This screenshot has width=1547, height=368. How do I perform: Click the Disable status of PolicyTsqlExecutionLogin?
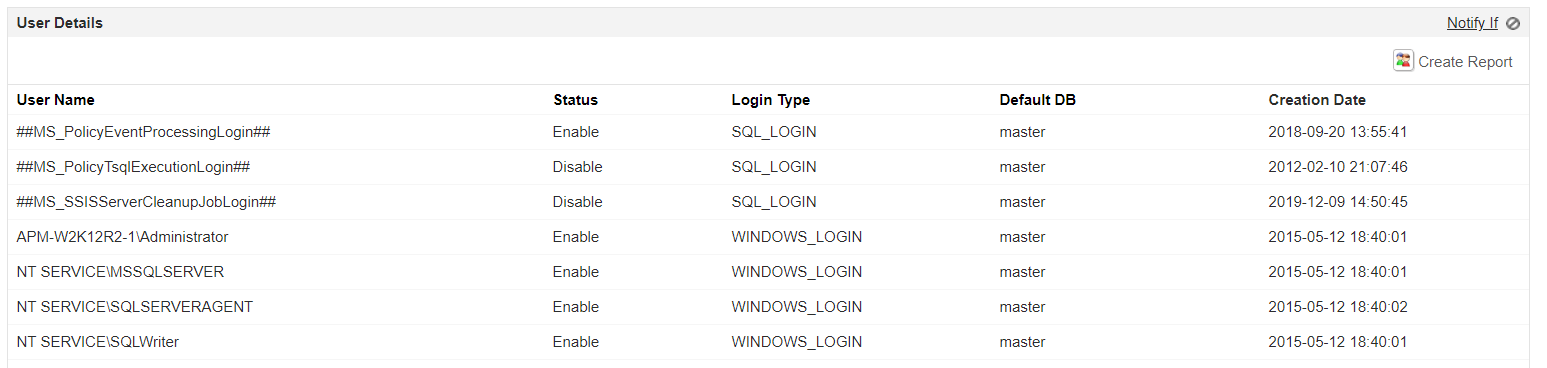pos(577,167)
